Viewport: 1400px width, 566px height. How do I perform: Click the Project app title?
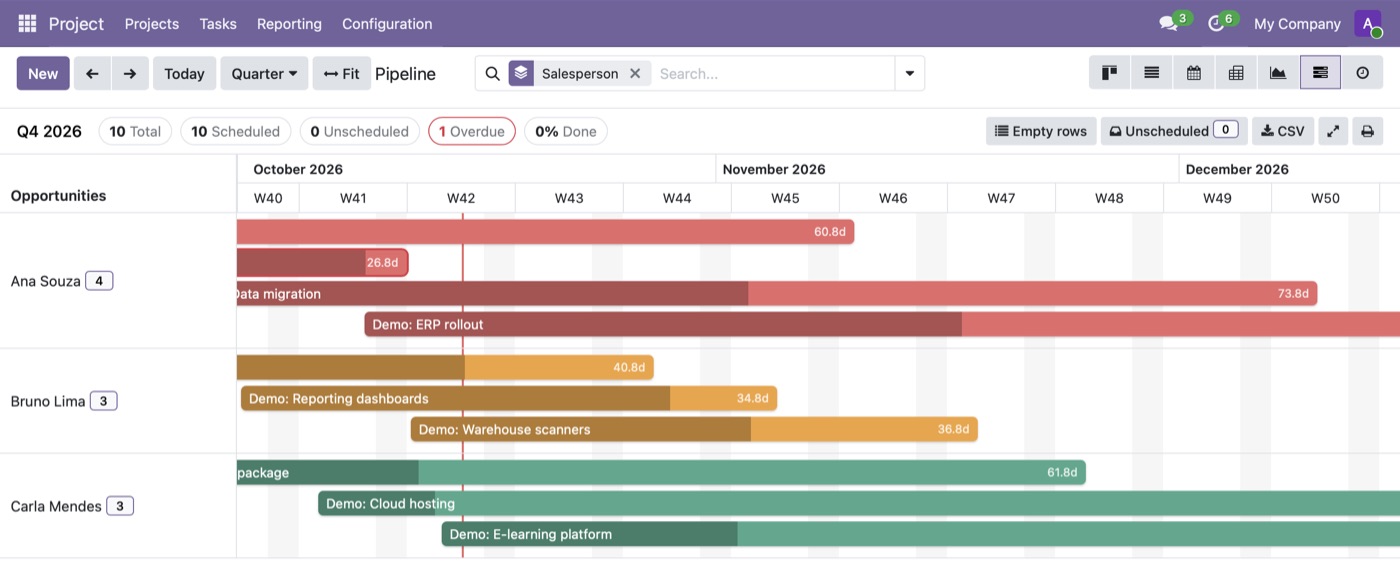point(76,23)
